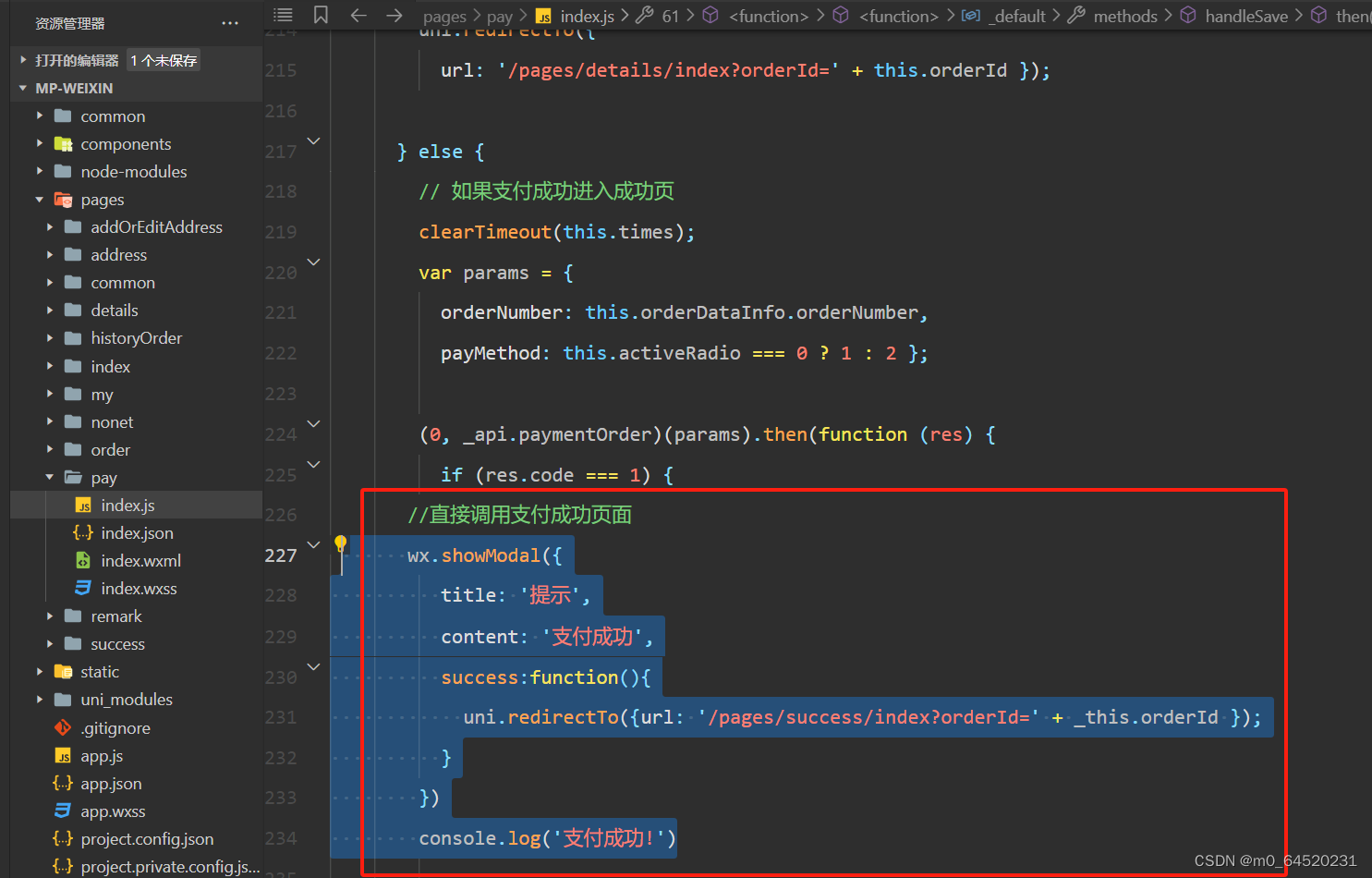Fold the wx.showModal call at line 227

click(313, 544)
